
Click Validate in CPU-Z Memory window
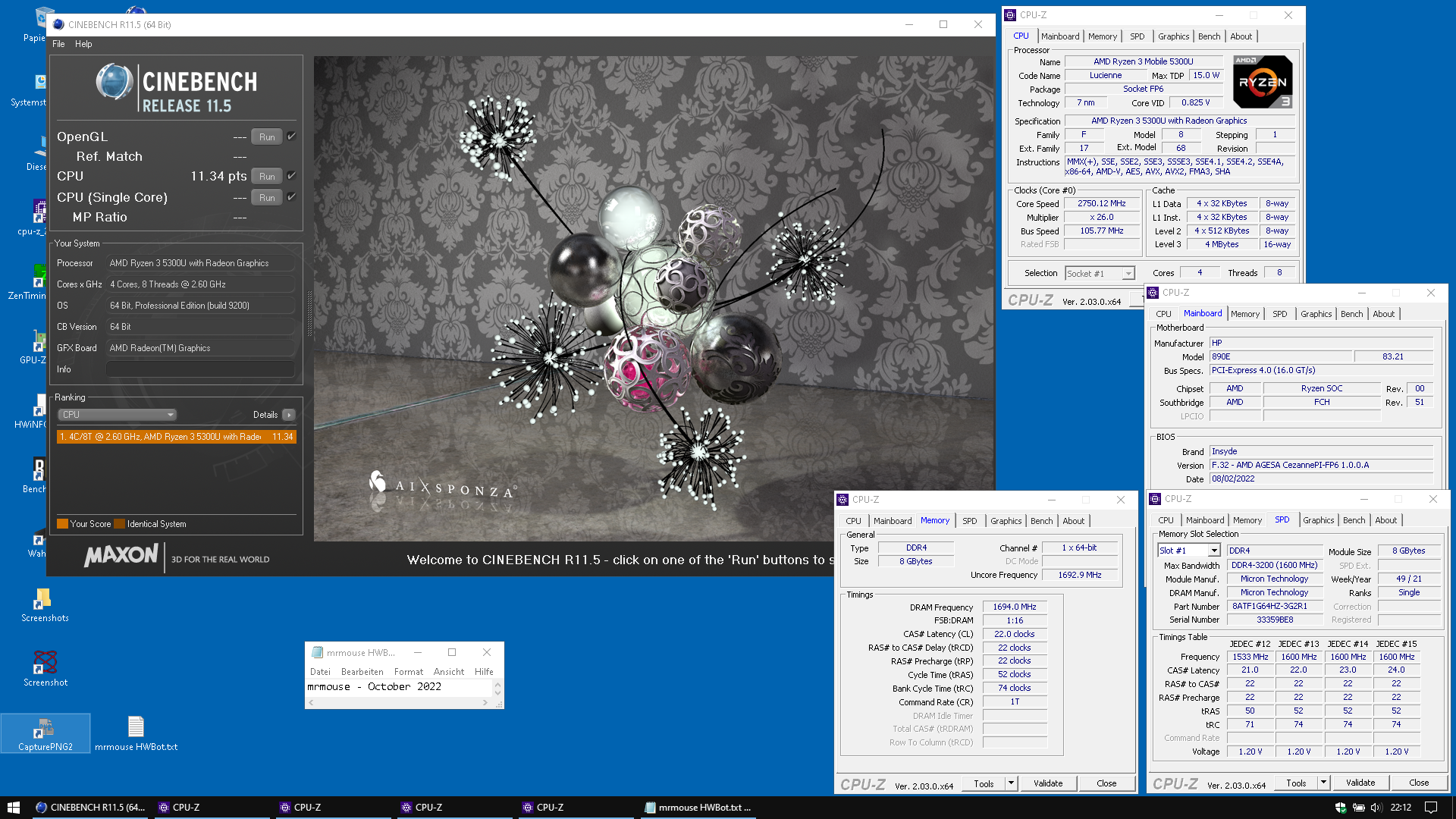1048,783
